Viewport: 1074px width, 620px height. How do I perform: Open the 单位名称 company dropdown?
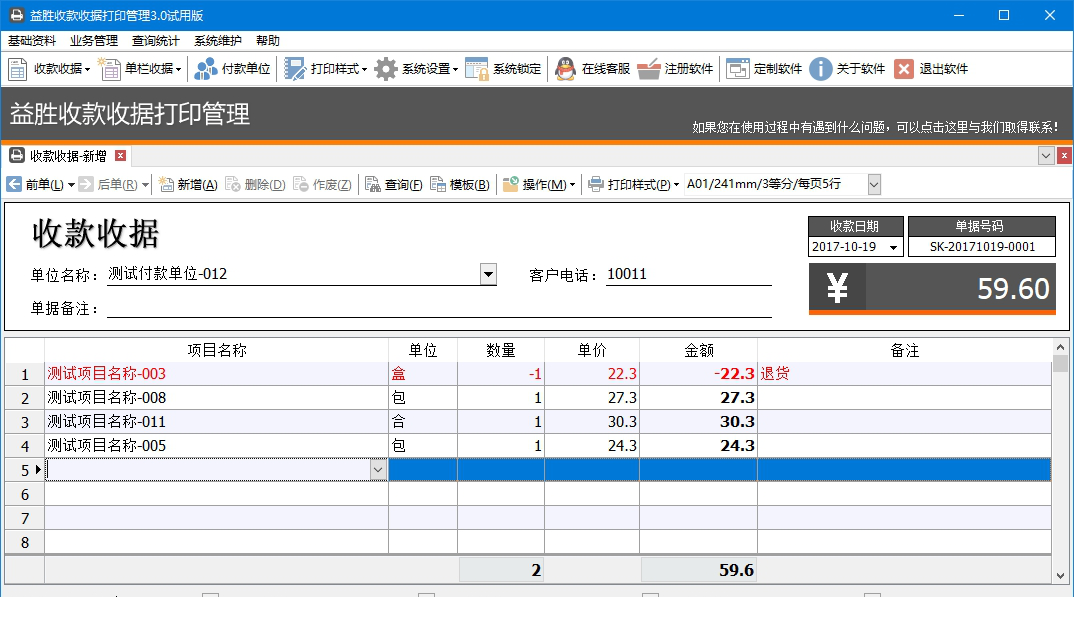coord(488,273)
